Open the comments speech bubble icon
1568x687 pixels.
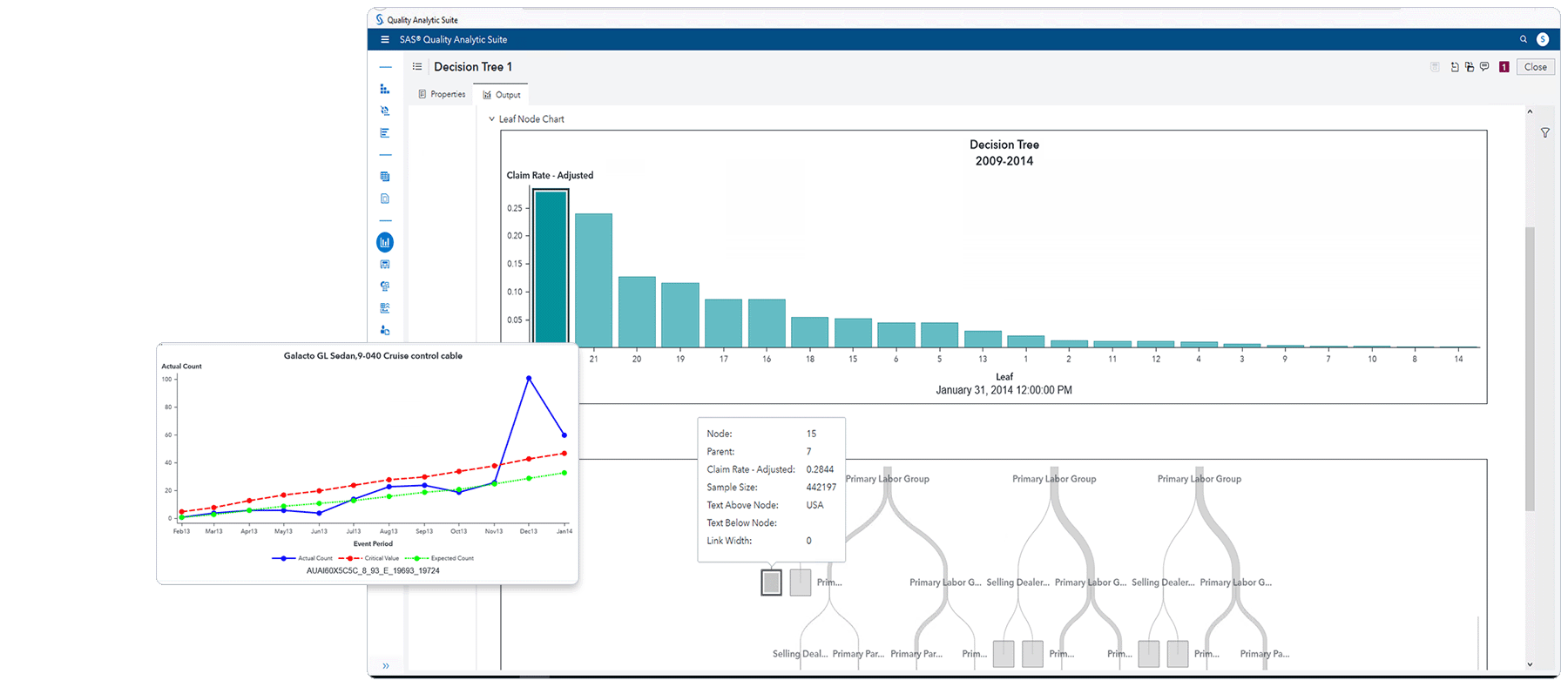[x=1484, y=67]
